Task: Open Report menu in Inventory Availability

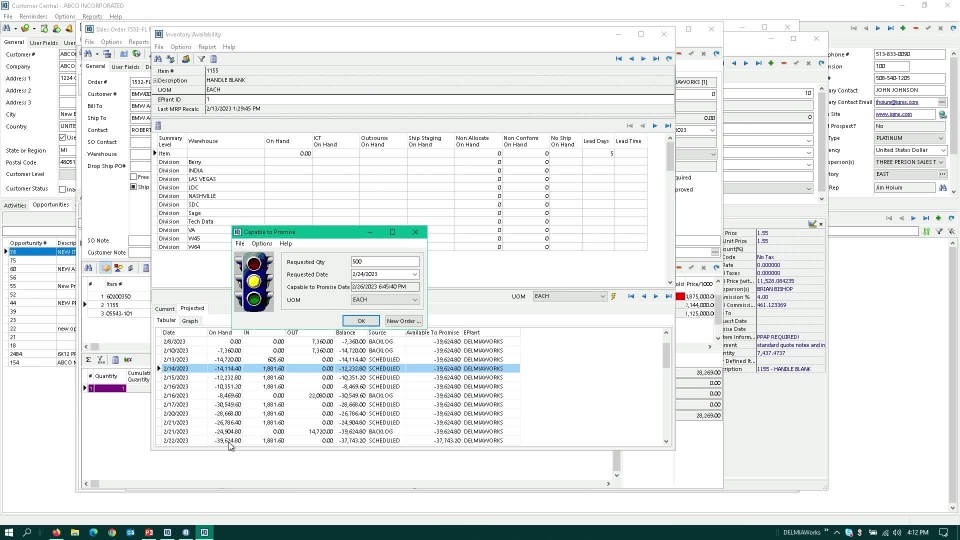Action: pos(207,47)
